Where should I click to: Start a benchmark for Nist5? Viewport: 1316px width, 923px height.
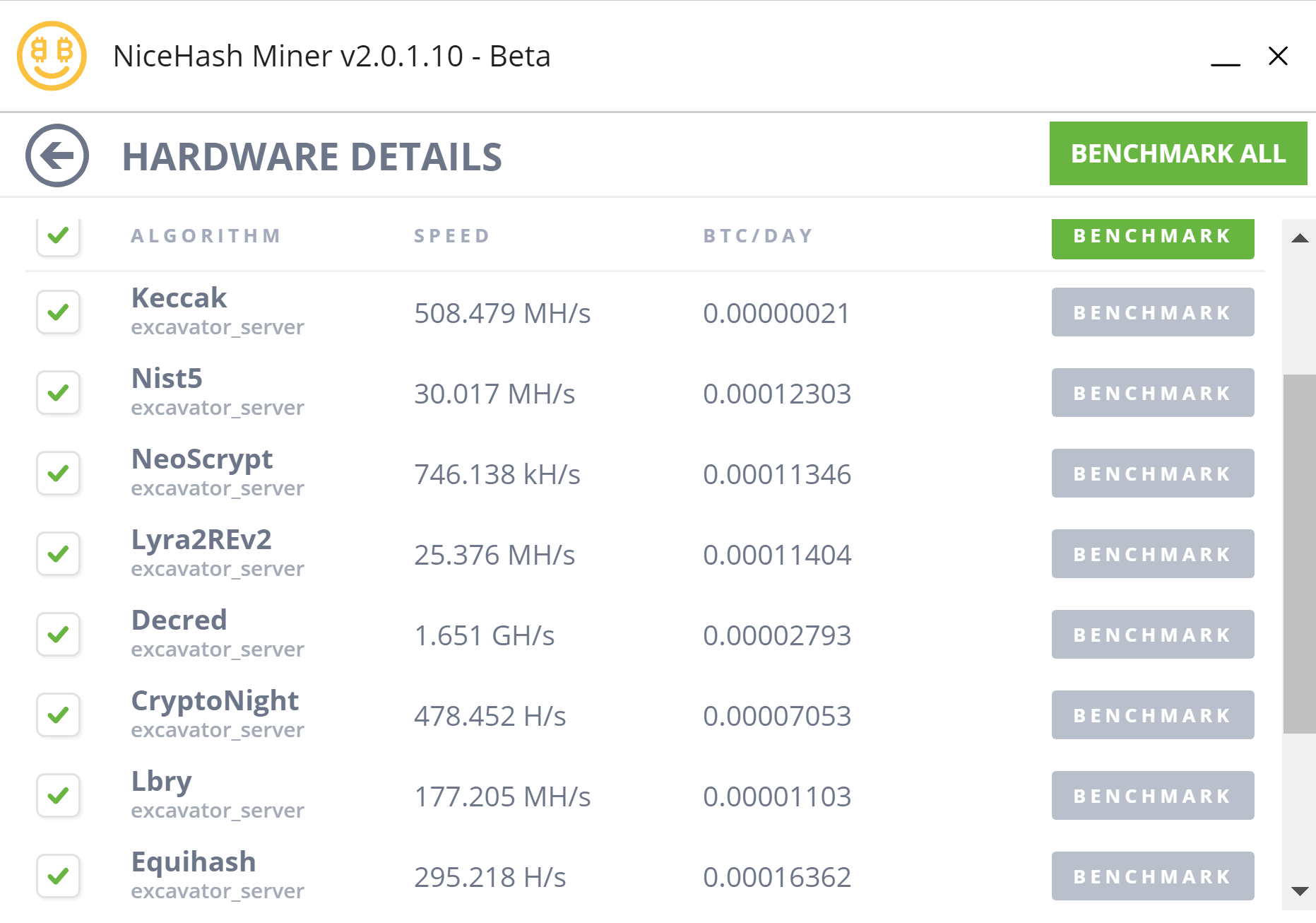click(1152, 392)
